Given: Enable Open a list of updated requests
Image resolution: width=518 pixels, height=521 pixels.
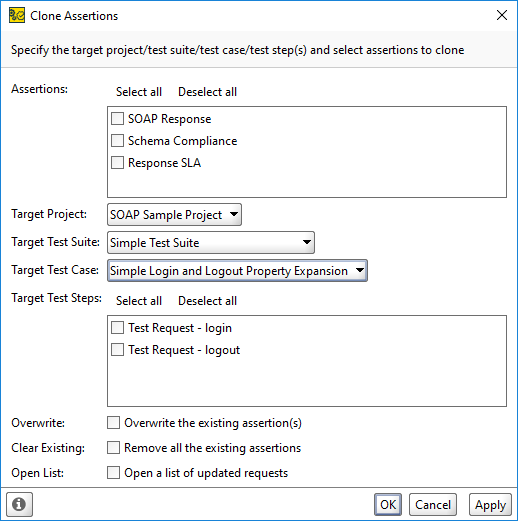Looking at the screenshot, I should click(113, 472).
